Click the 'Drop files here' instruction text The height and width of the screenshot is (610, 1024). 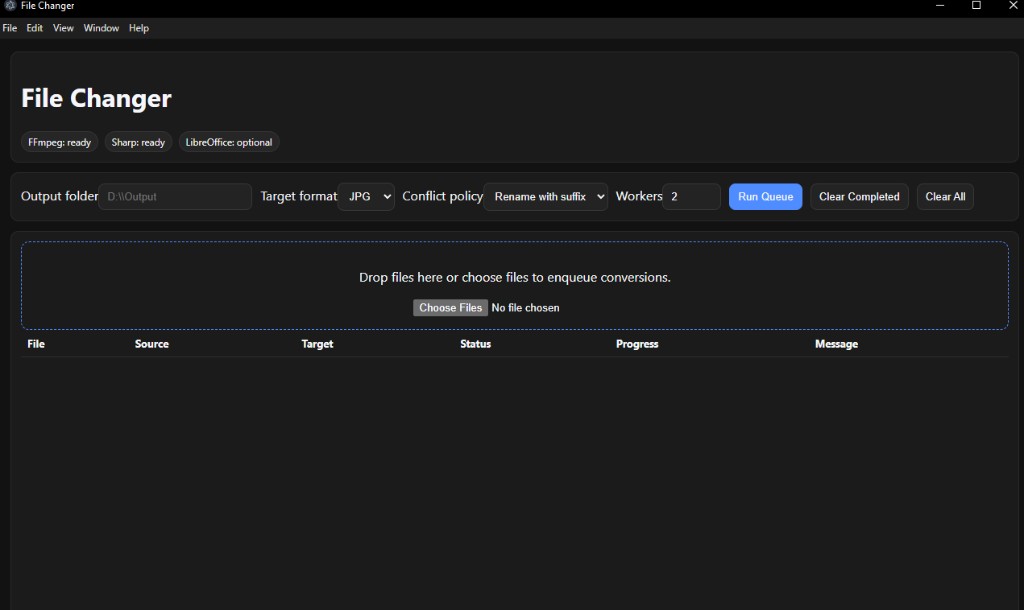coord(515,278)
